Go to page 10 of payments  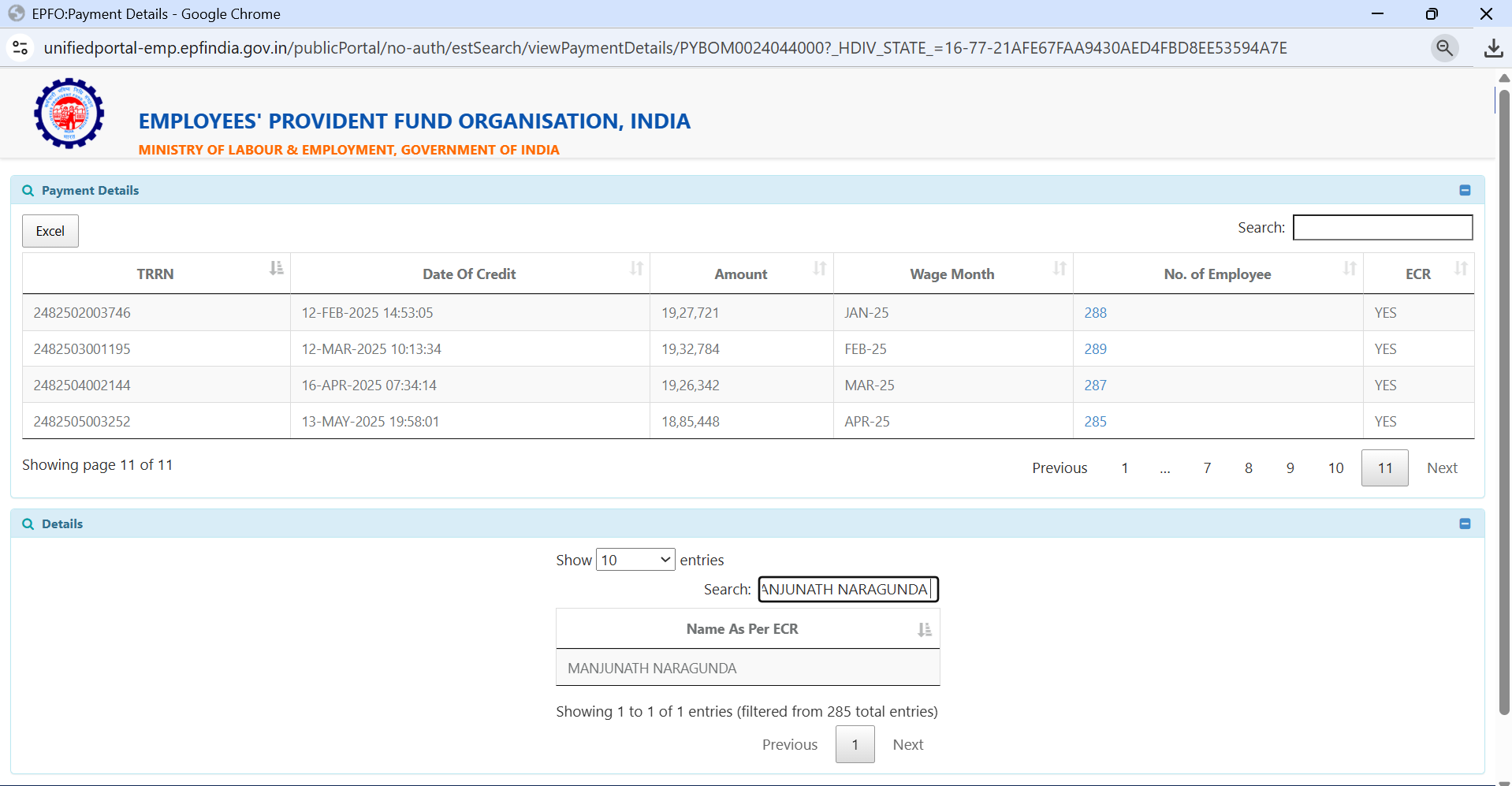tap(1335, 468)
